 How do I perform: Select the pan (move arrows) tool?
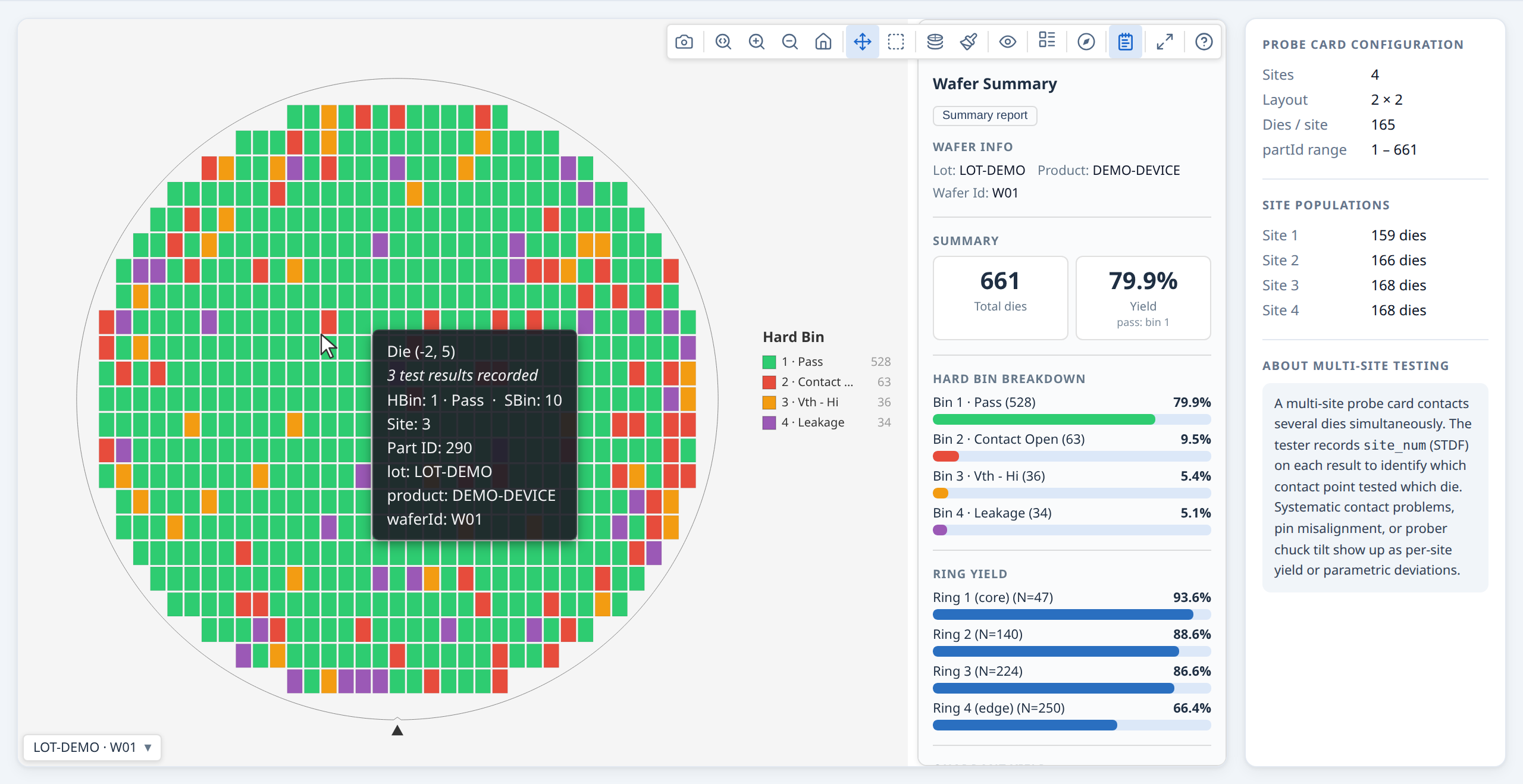coord(863,42)
